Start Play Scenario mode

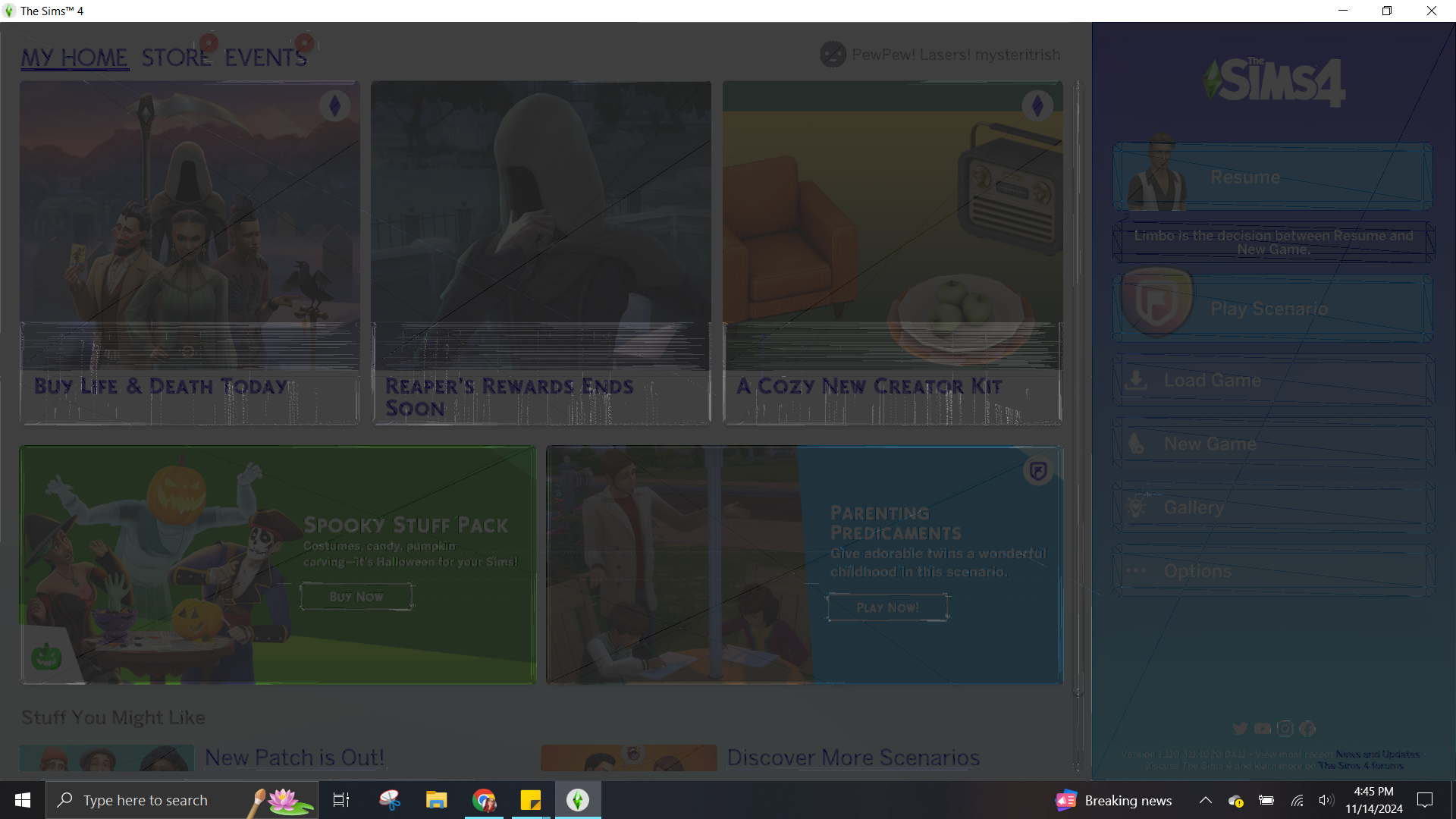click(x=1273, y=309)
